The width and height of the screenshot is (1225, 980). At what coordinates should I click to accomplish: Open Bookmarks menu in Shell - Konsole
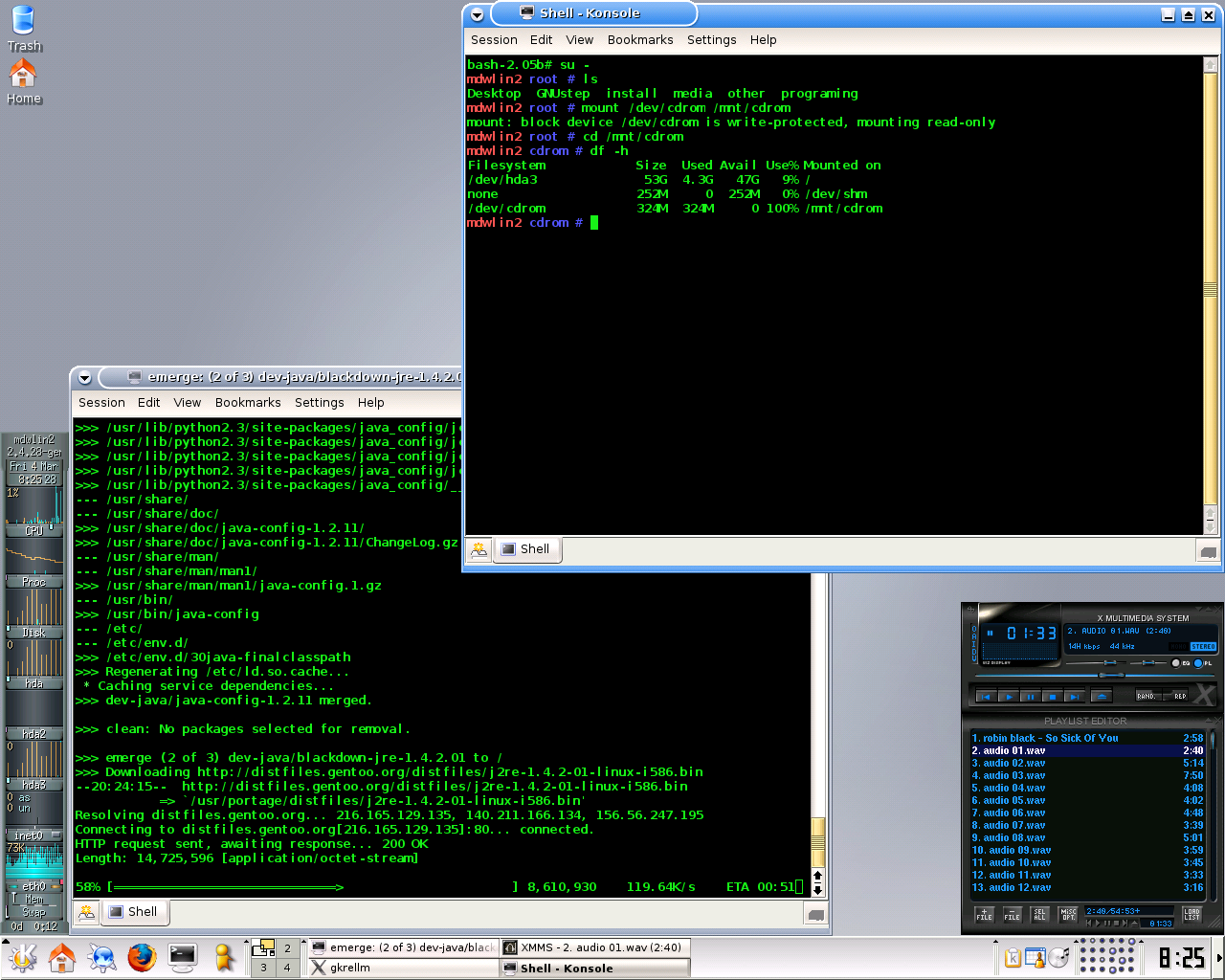click(x=639, y=40)
